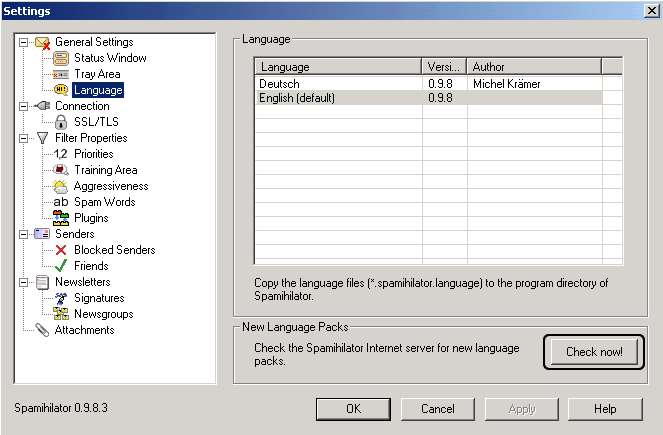
Task: Click the Check now! button
Action: tap(594, 352)
